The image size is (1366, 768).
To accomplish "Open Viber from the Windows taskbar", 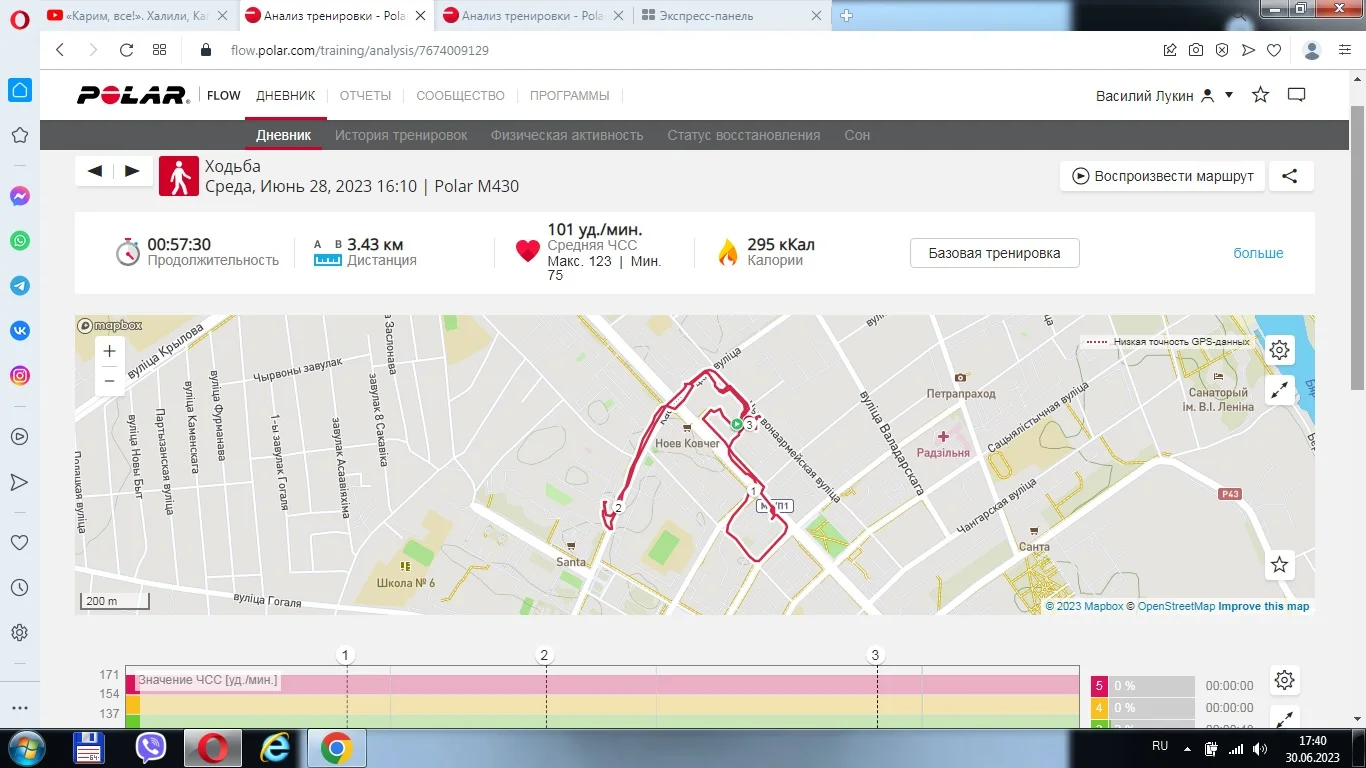I will coord(151,747).
